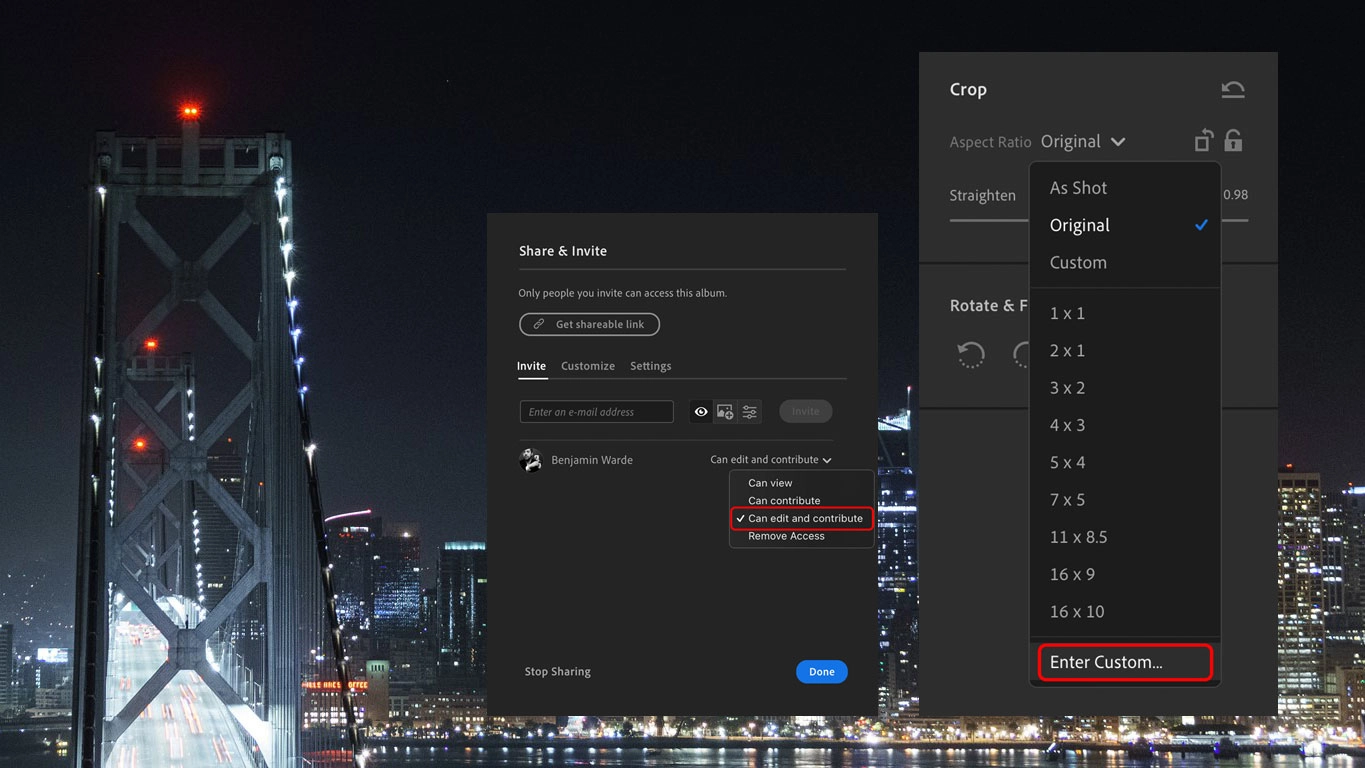This screenshot has width=1365, height=768.
Task: Go to the Settings tab
Action: tap(651, 366)
